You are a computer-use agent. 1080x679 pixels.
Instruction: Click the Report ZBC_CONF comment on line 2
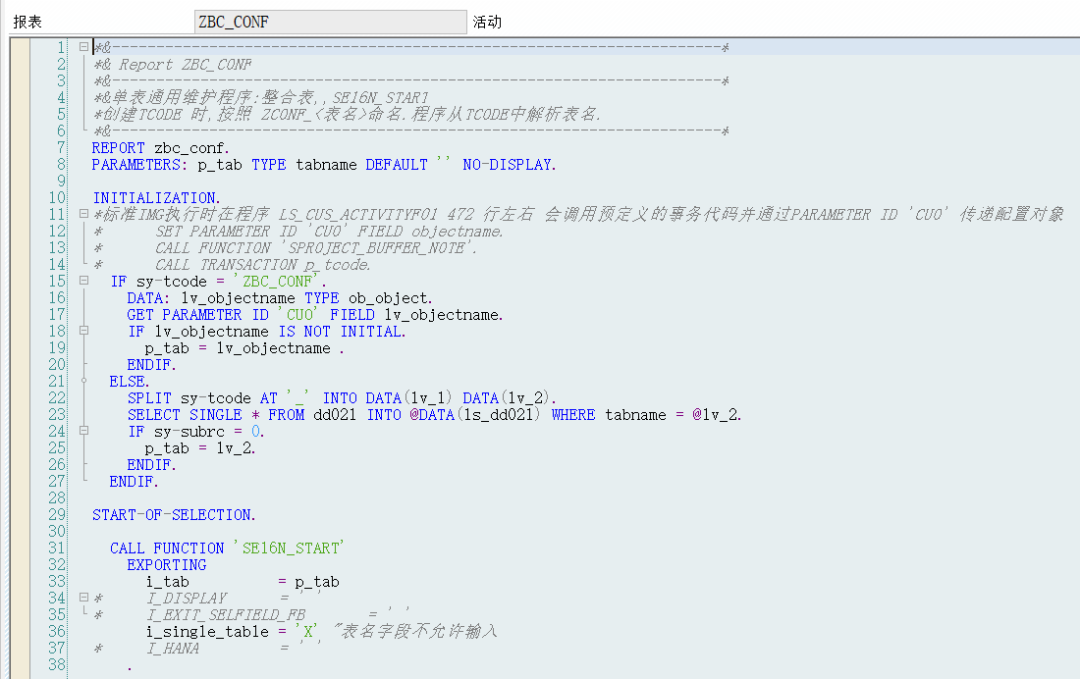pyautogui.click(x=173, y=65)
